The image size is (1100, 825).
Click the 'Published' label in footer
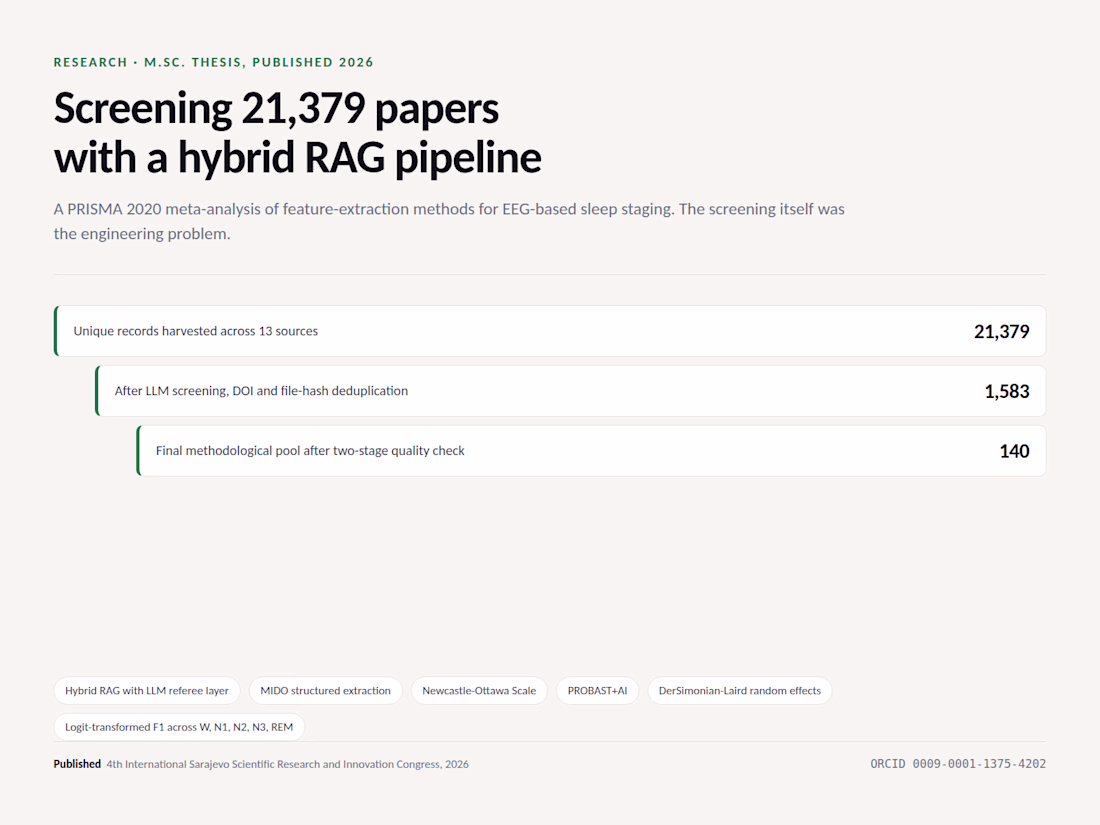77,764
